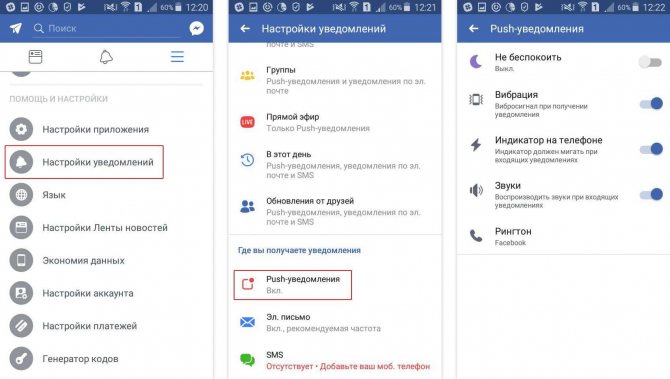Open Messenger icon in the top bar
The image size is (670, 379).
click(197, 29)
